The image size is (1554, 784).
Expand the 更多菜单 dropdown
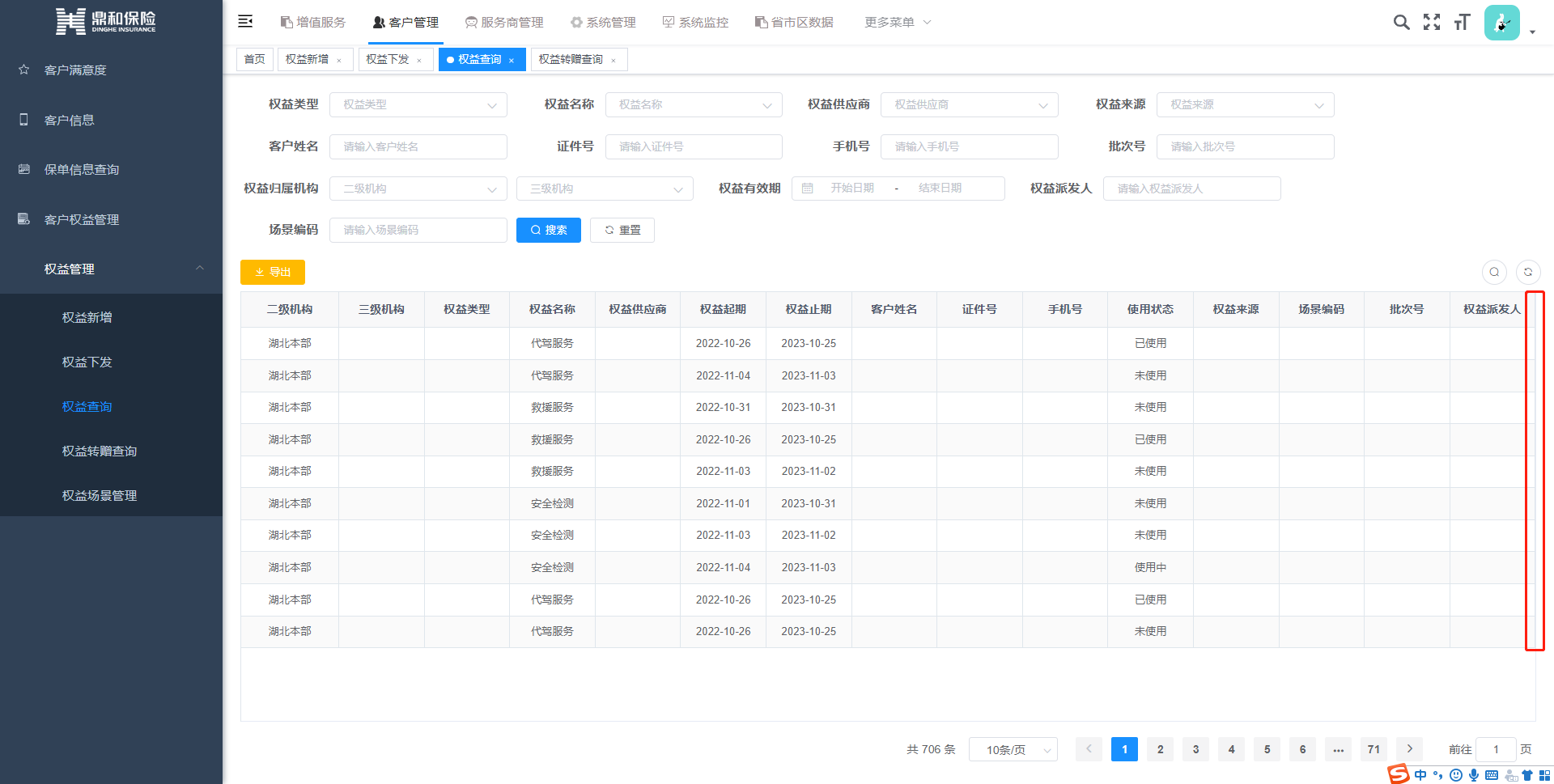(x=898, y=23)
